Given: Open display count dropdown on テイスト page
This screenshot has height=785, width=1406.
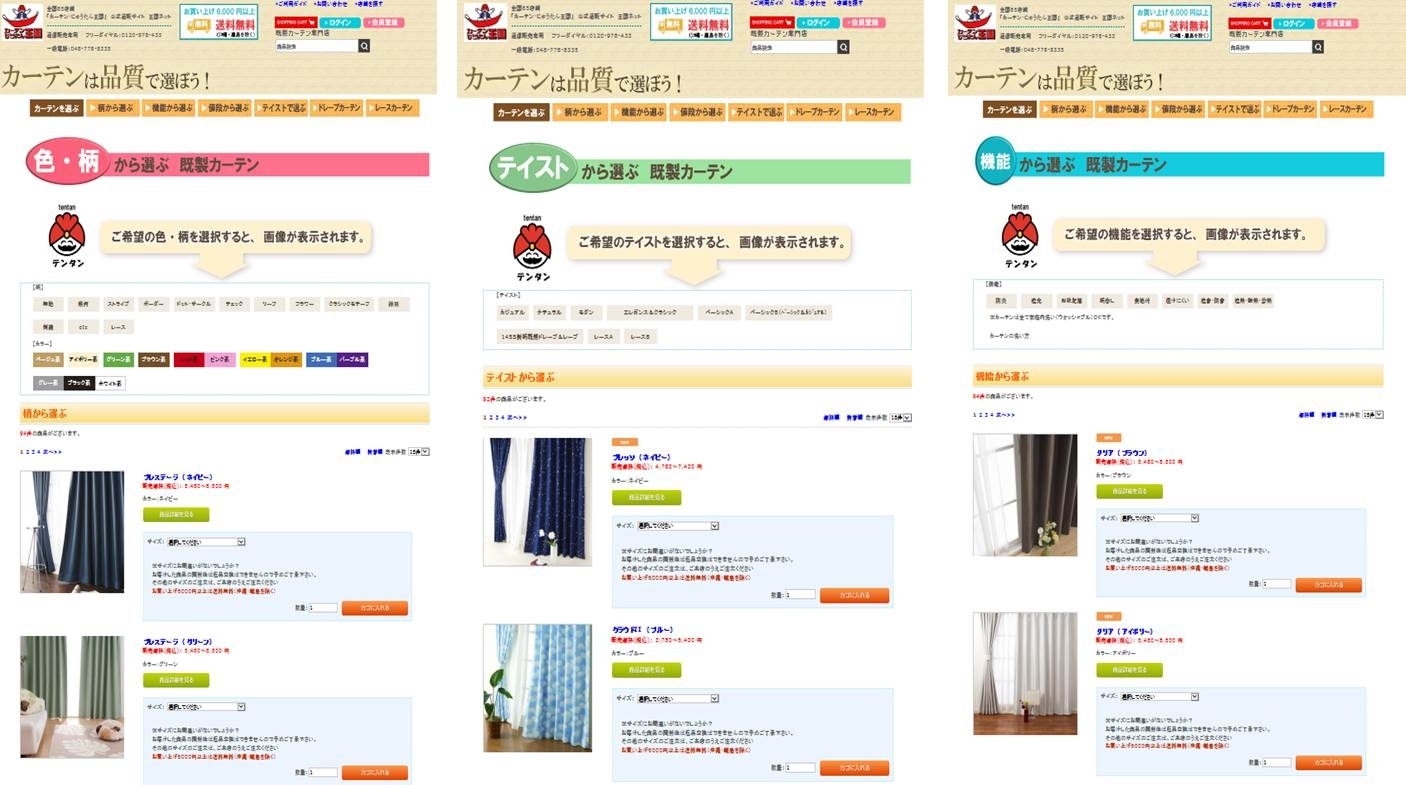Looking at the screenshot, I should [x=900, y=417].
